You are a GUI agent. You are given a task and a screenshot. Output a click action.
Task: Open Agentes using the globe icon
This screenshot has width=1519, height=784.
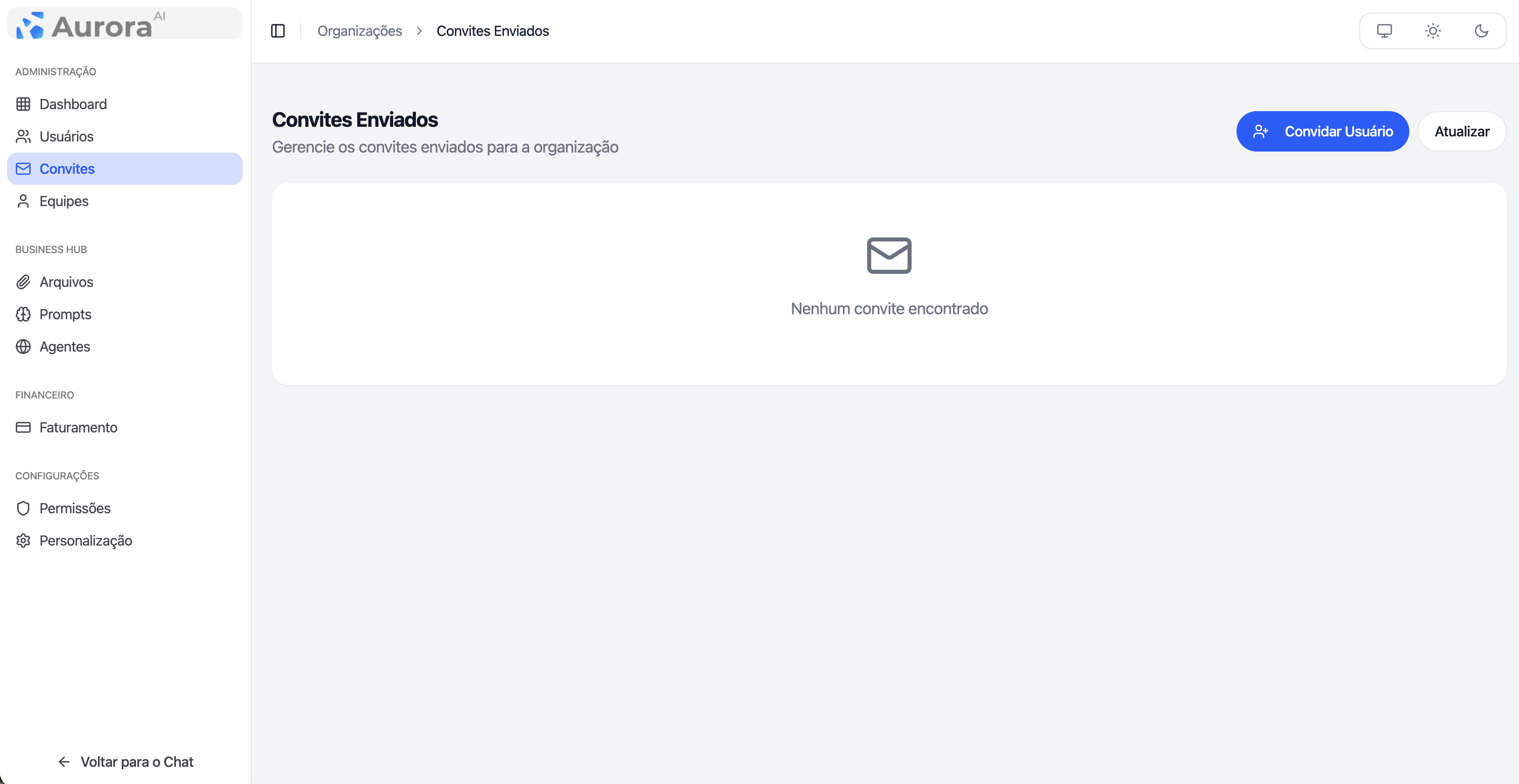[24, 347]
